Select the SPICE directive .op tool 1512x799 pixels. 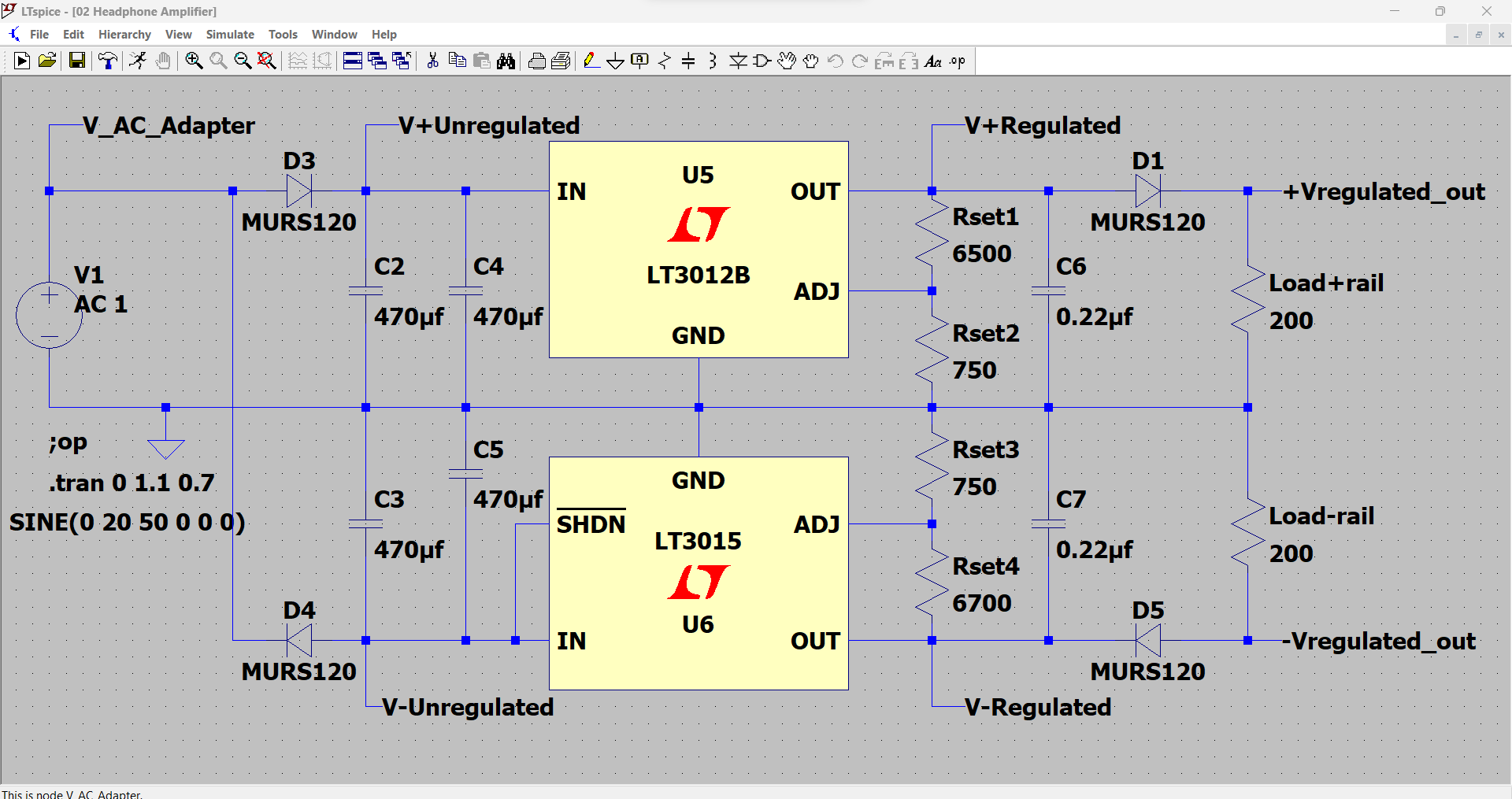[x=958, y=61]
